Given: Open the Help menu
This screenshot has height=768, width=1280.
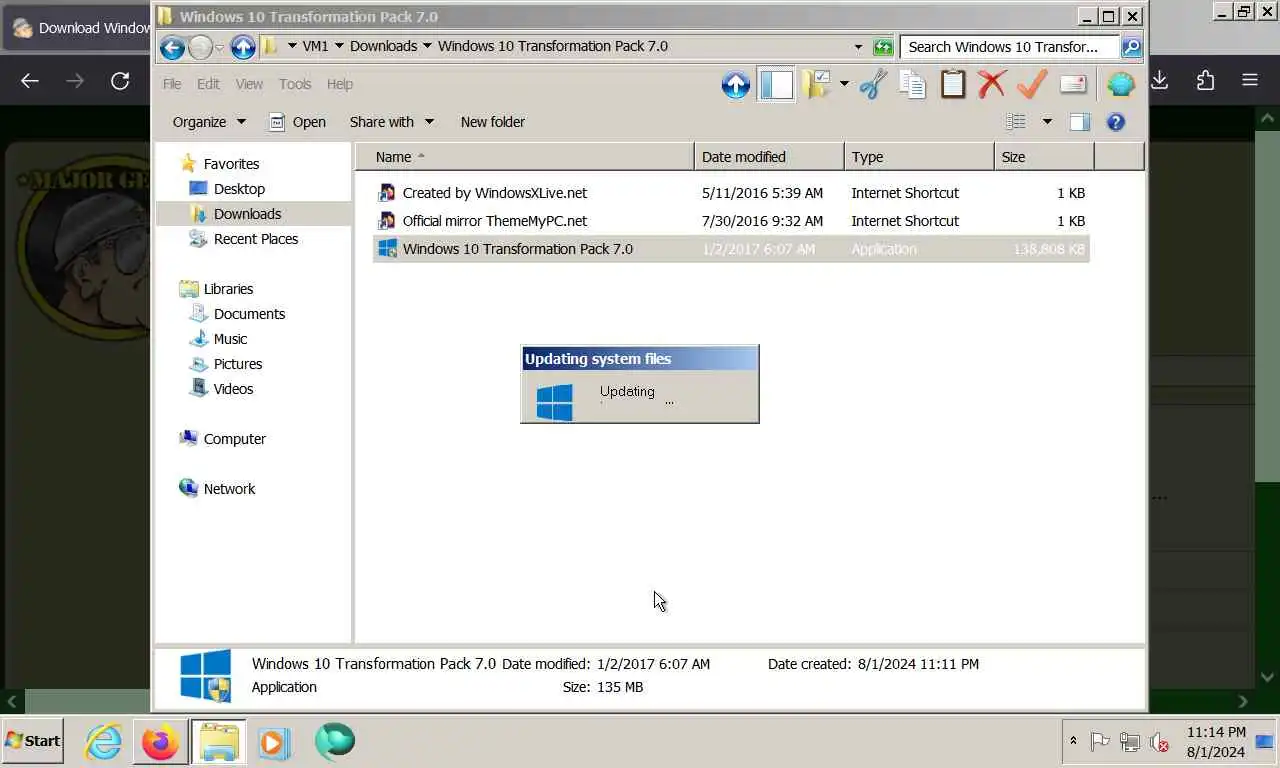Looking at the screenshot, I should tap(340, 84).
